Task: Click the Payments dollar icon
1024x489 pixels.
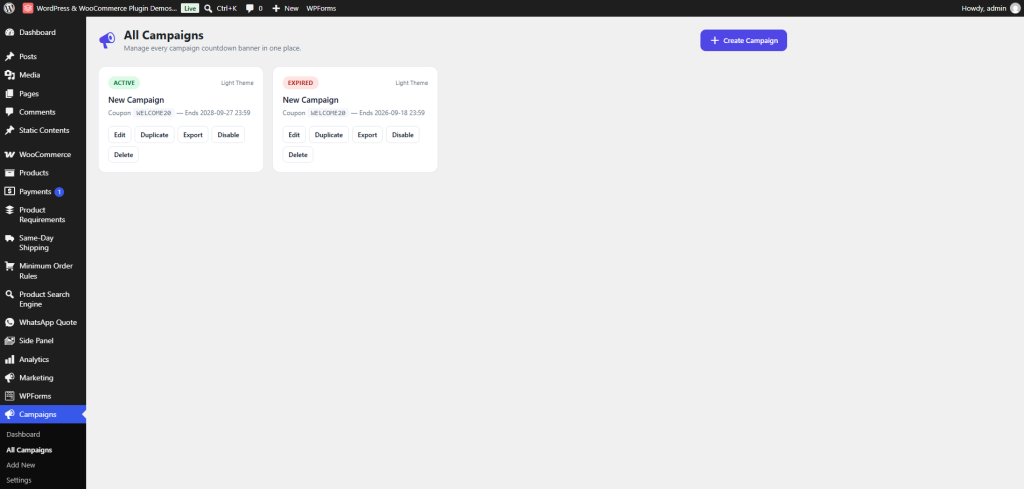Action: tap(9, 191)
